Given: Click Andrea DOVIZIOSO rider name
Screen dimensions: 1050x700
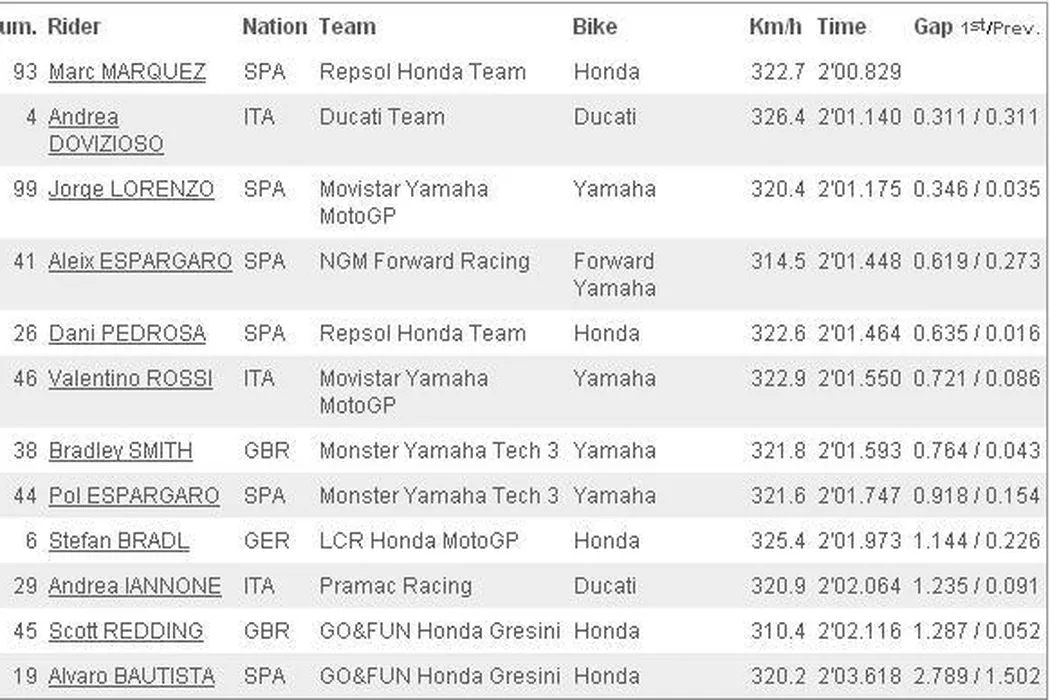Looking at the screenshot, I should (x=105, y=131).
